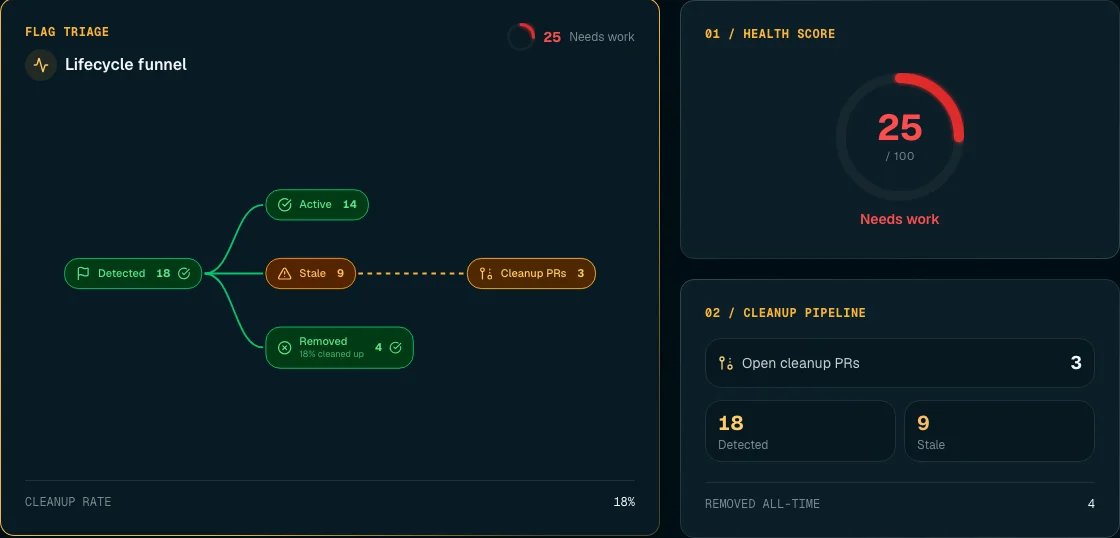Select the Active 14 funnel node
1120x538 pixels.
pyautogui.click(x=317, y=205)
